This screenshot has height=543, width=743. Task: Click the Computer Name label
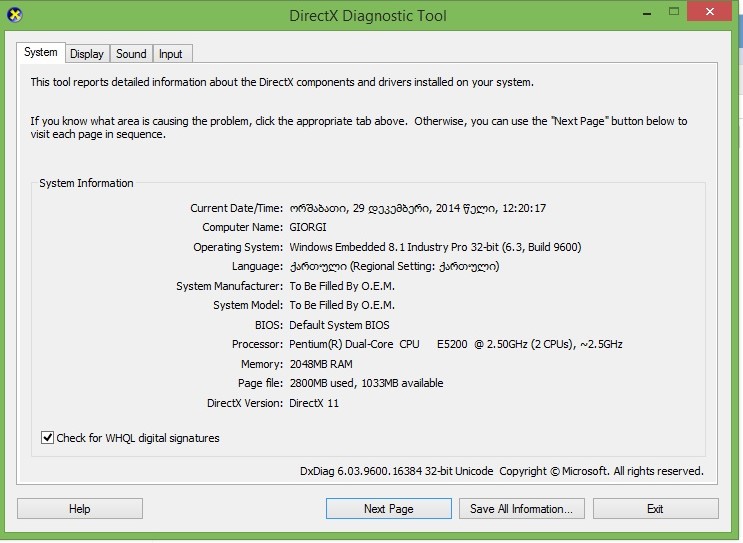[x=243, y=227]
